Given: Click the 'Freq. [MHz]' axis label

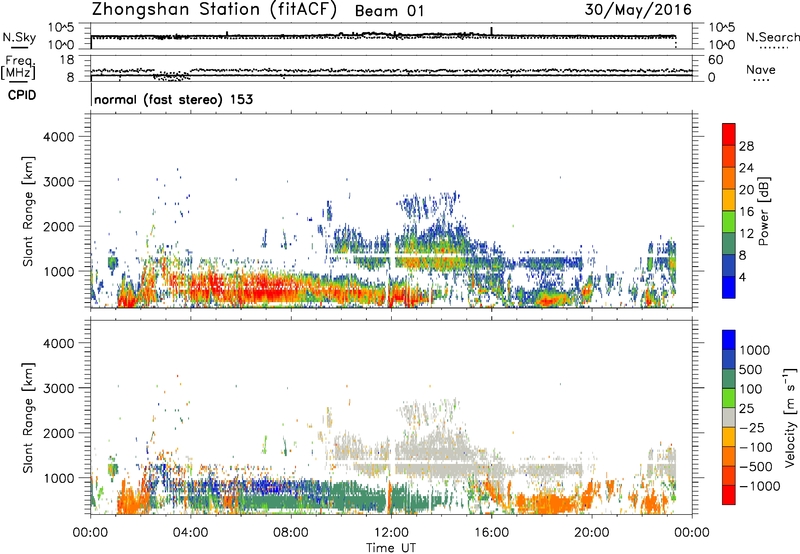Looking at the screenshot, I should point(19,67).
